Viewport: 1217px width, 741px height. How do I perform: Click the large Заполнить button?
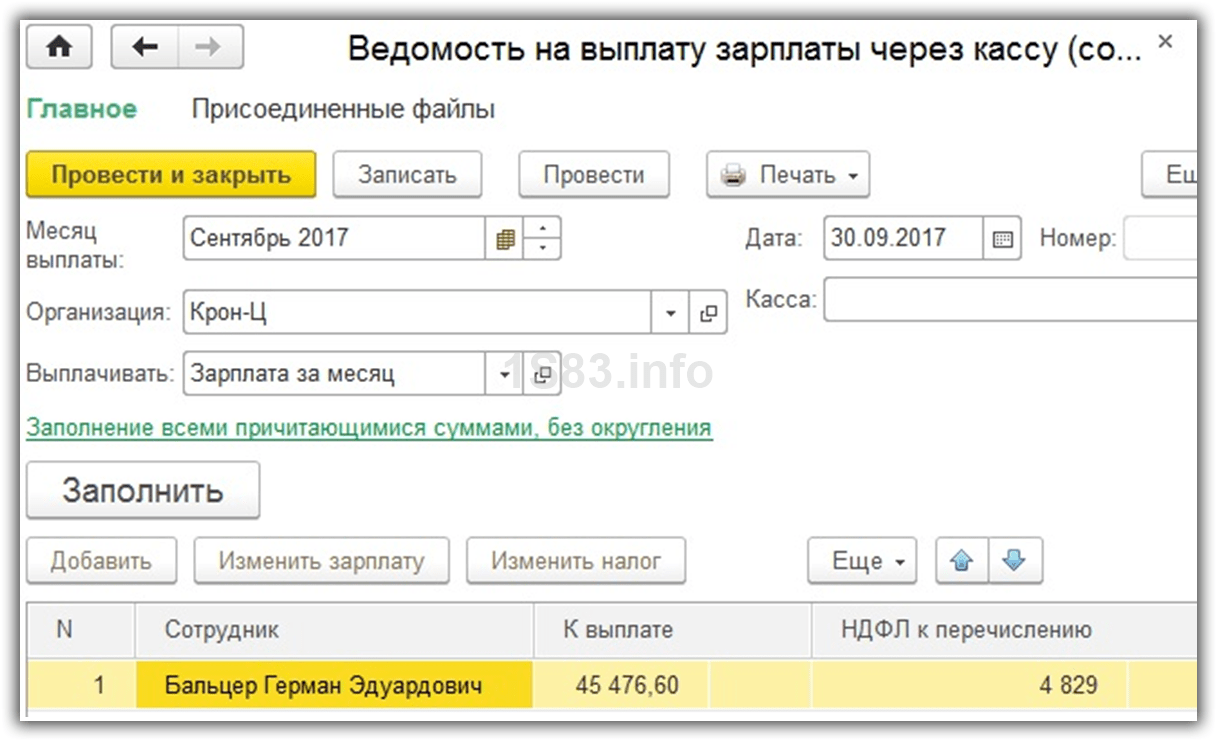click(x=143, y=490)
